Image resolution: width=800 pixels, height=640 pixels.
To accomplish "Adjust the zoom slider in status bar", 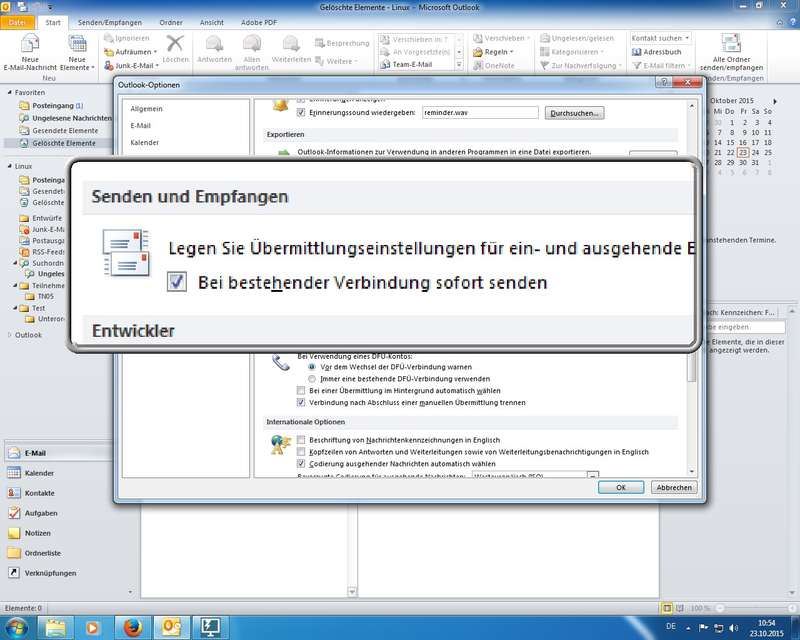I will coord(755,608).
